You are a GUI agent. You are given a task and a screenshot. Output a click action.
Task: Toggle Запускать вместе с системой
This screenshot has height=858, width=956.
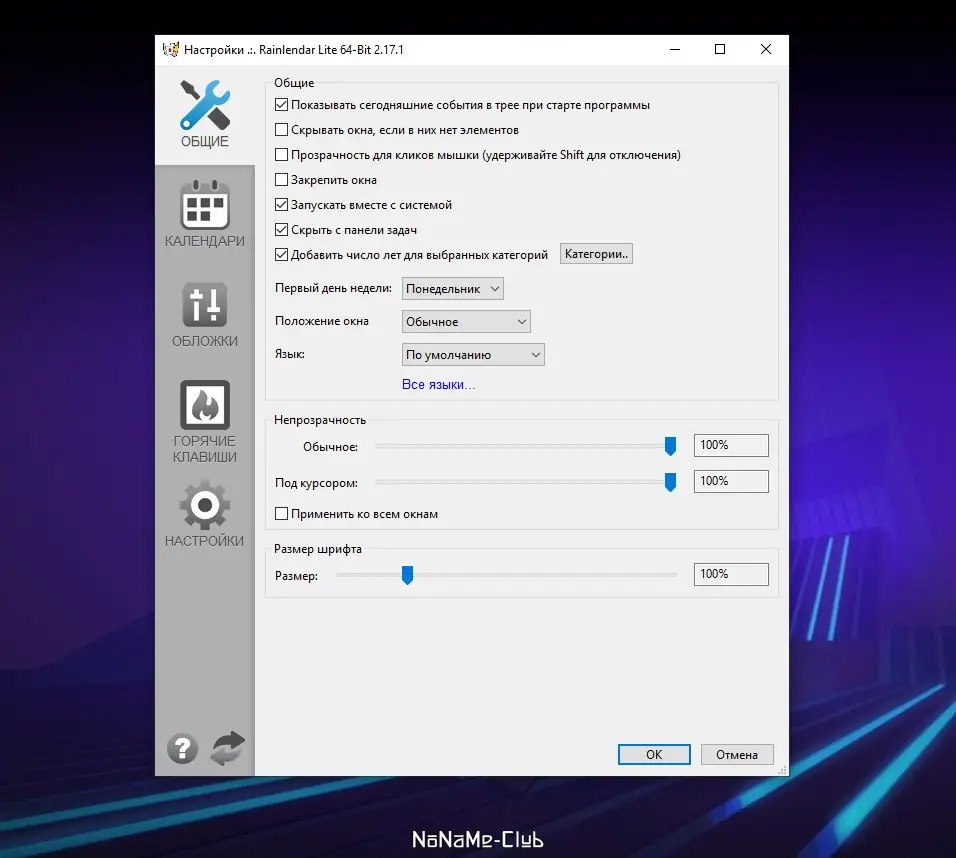281,205
